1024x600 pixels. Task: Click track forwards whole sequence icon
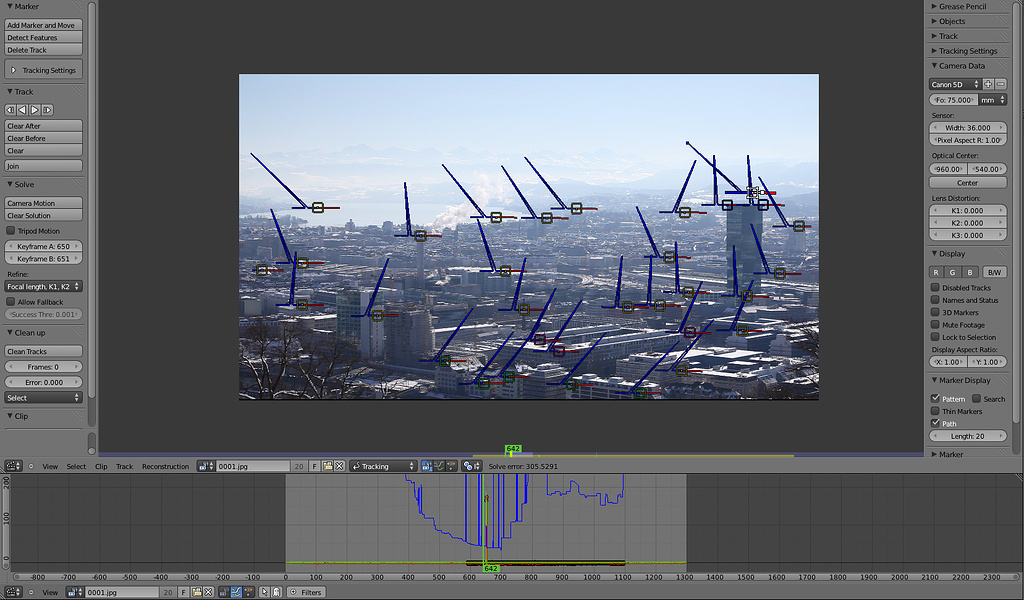click(47, 110)
